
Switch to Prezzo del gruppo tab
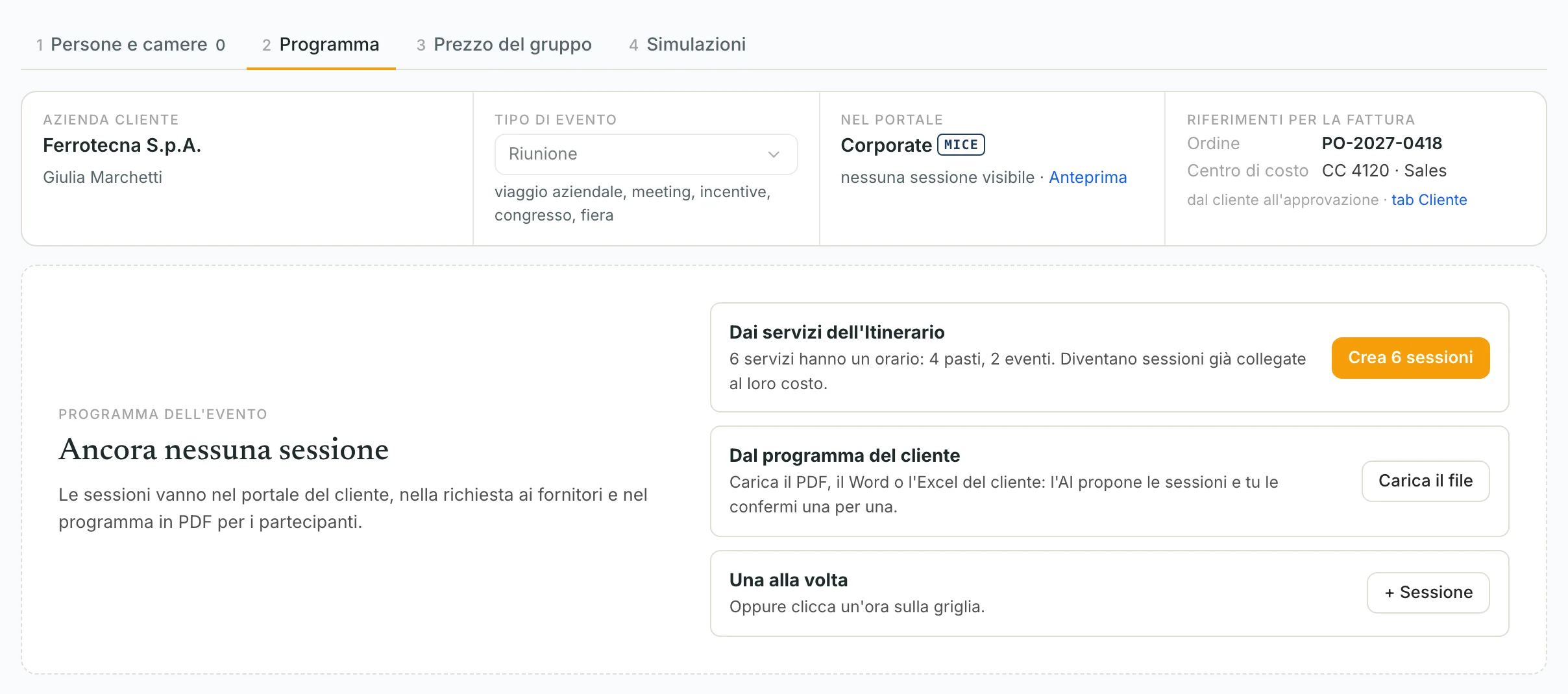point(504,44)
